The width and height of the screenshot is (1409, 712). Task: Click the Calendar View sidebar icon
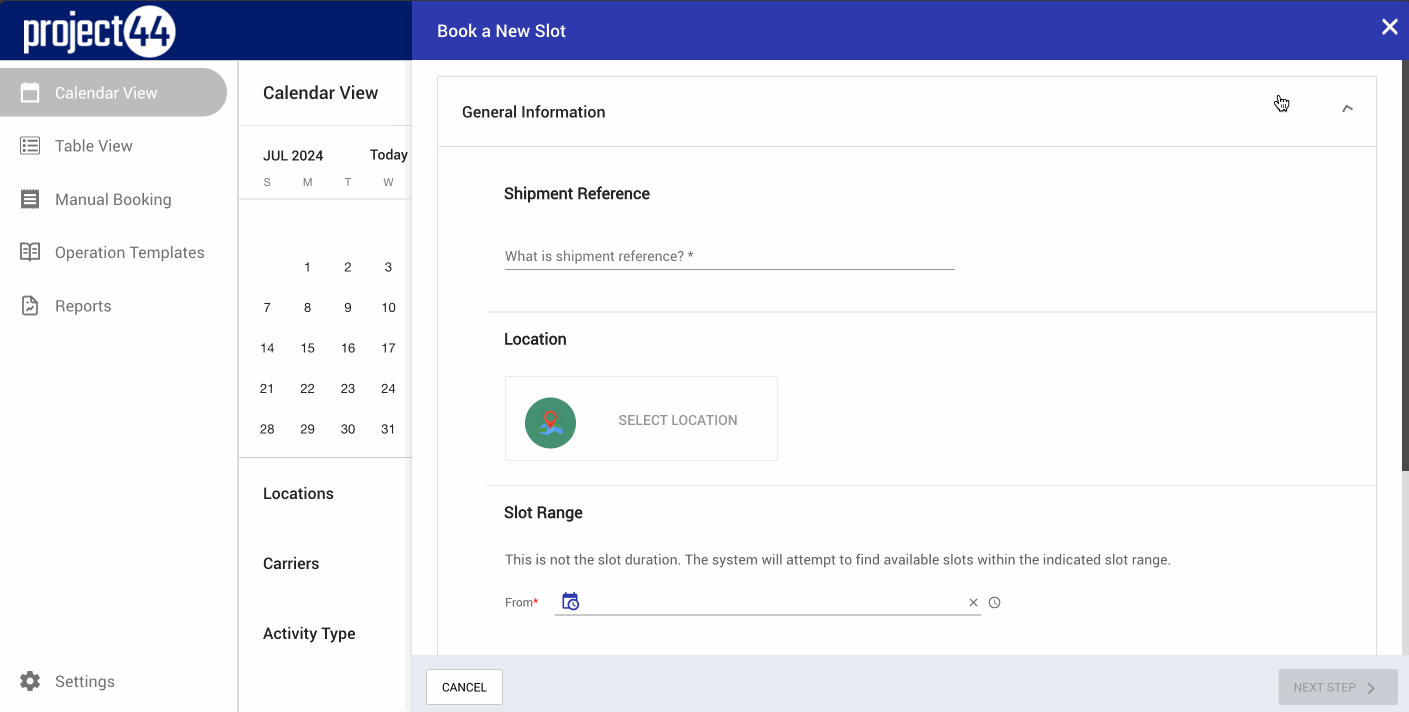tap(30, 93)
